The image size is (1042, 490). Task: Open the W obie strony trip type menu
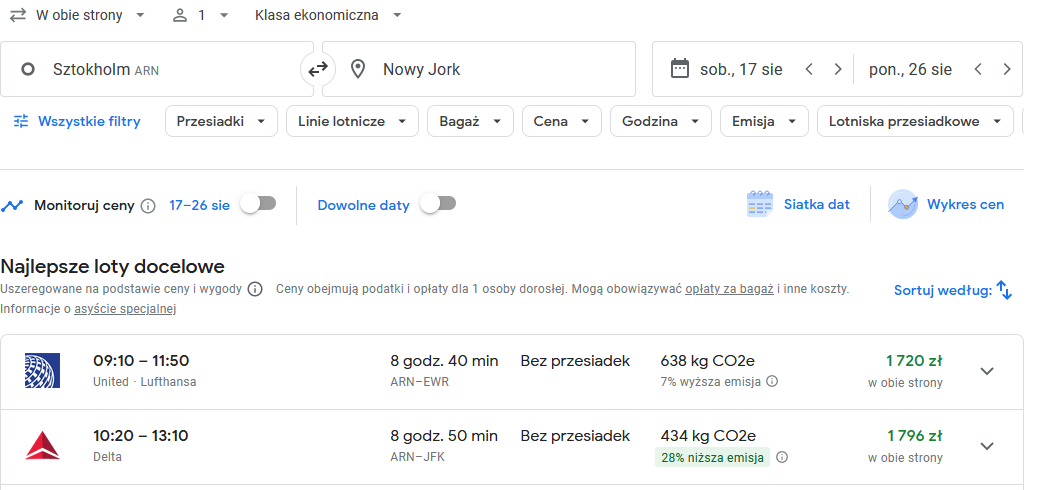(78, 15)
